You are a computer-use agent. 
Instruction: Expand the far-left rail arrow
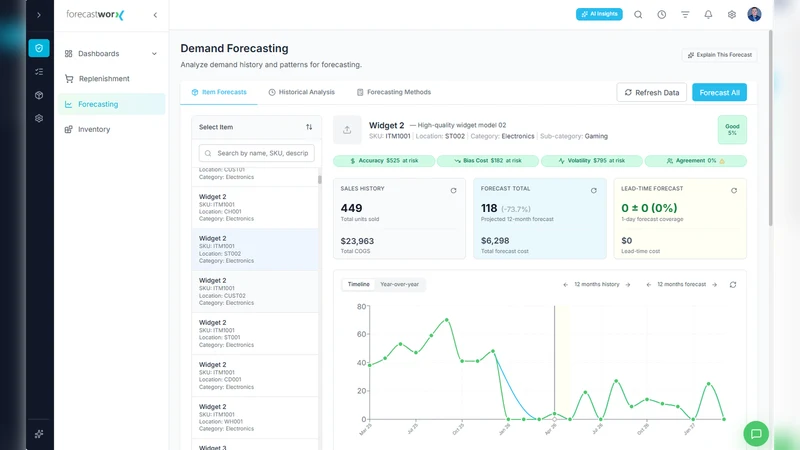coord(39,15)
